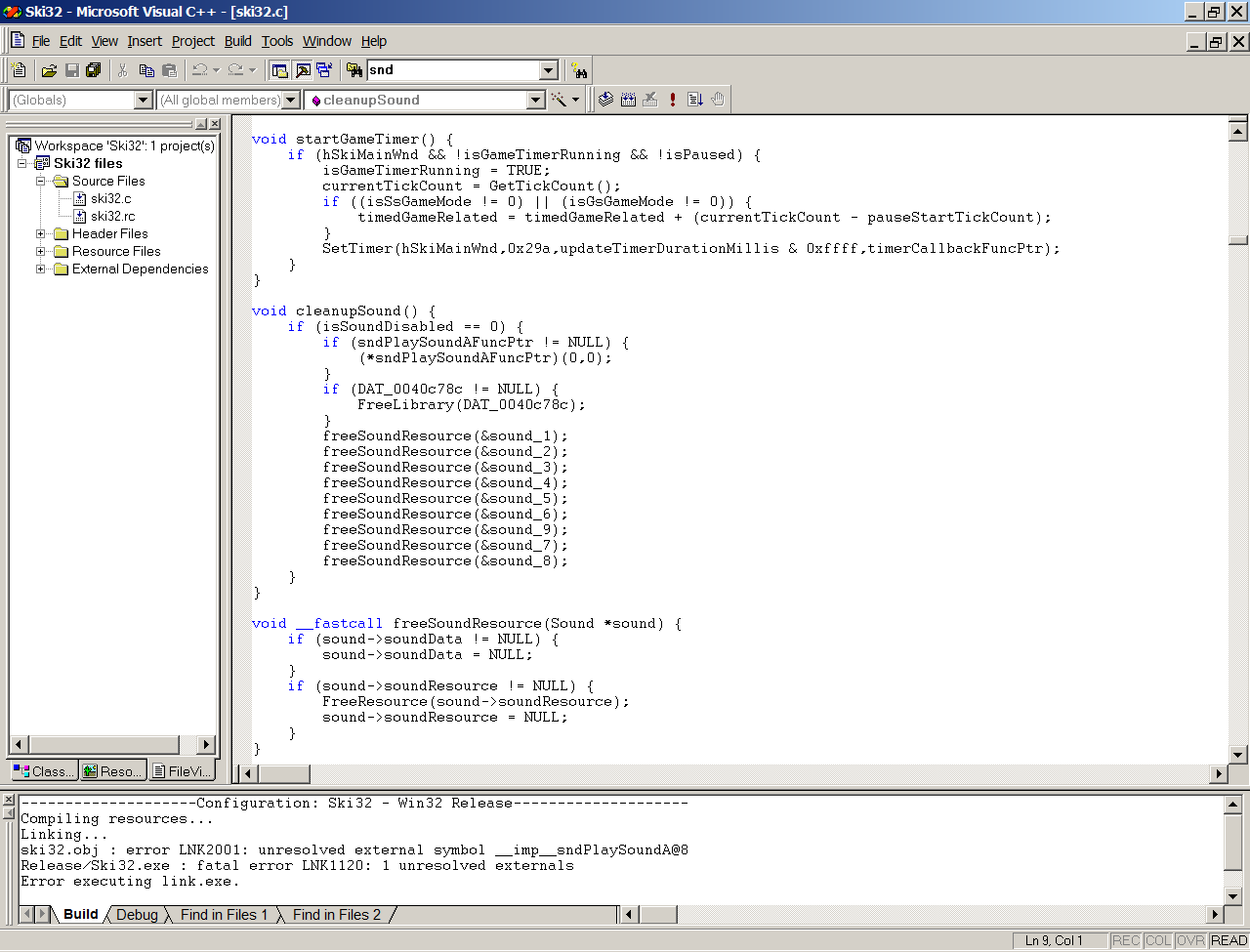Select the Build output tab
1250x952 pixels.
tap(81, 915)
